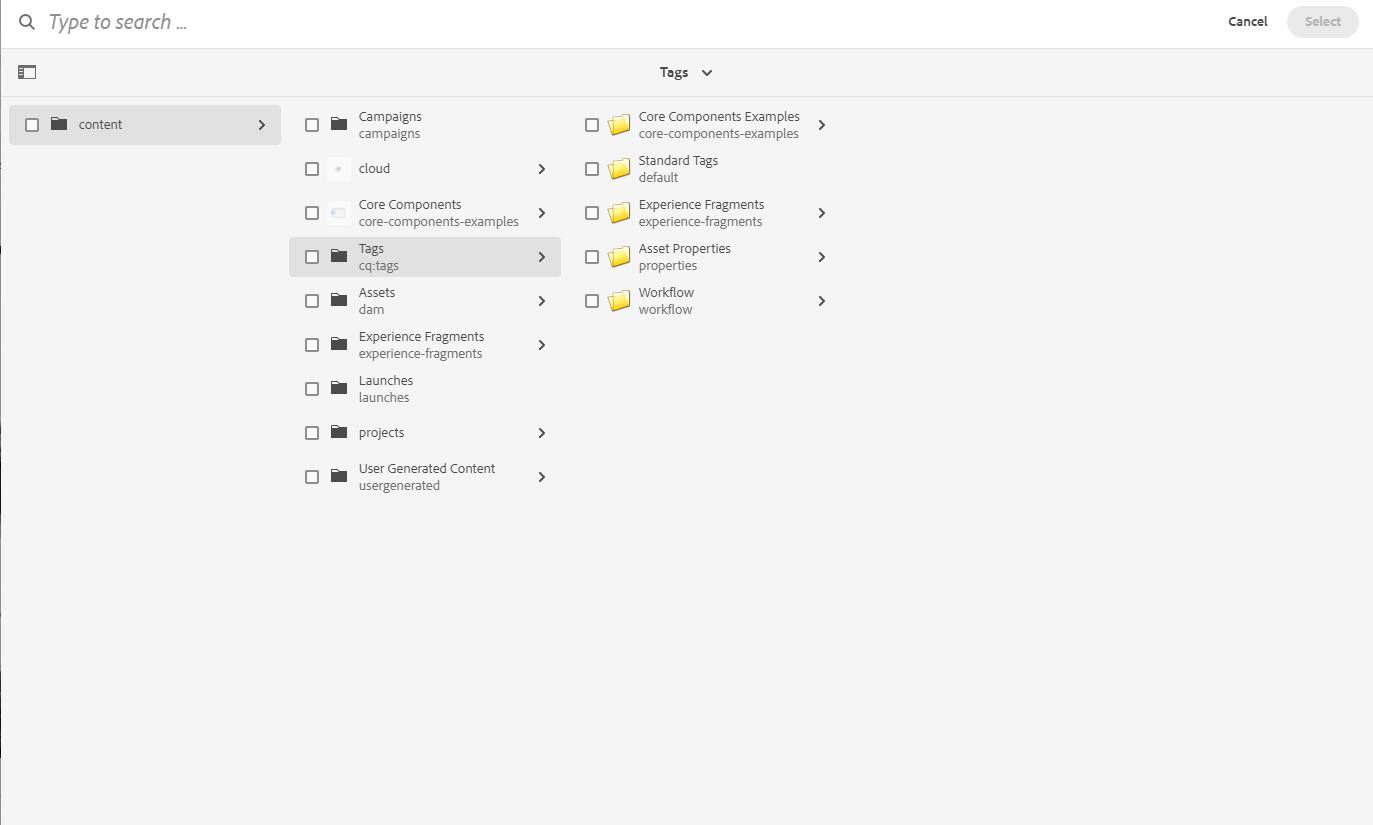Check the User Generated Content checkbox

click(x=312, y=477)
